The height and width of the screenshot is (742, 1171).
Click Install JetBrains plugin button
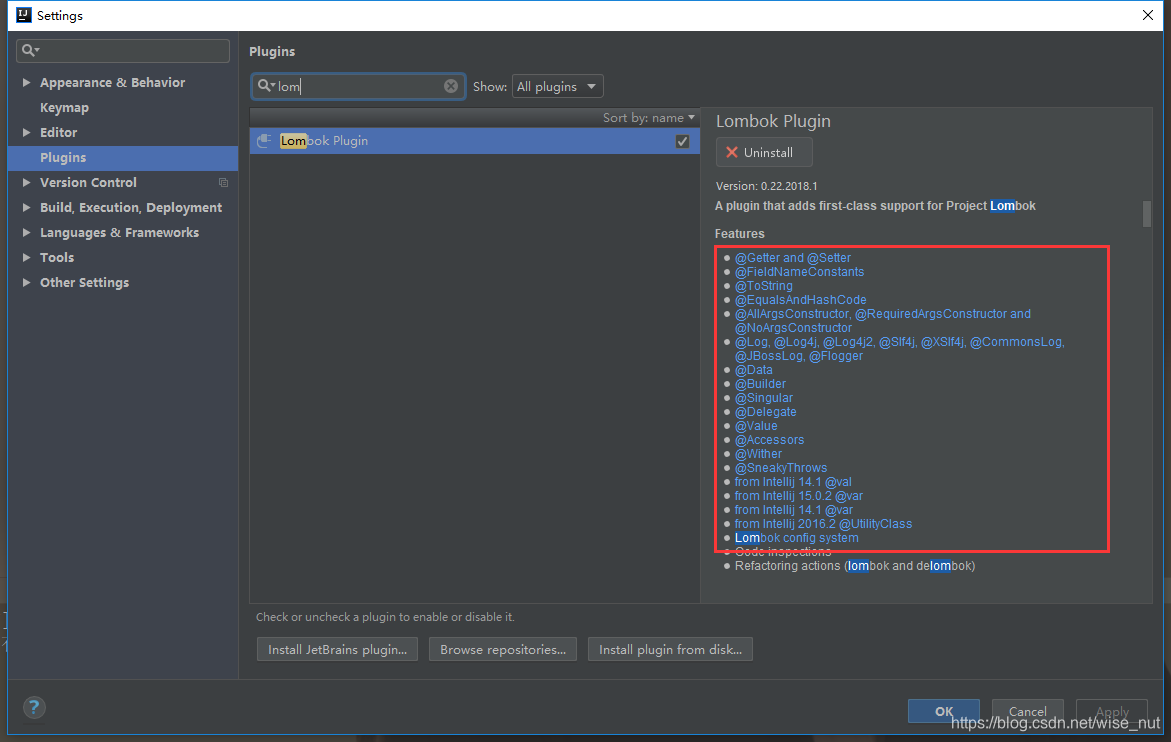(x=337, y=649)
